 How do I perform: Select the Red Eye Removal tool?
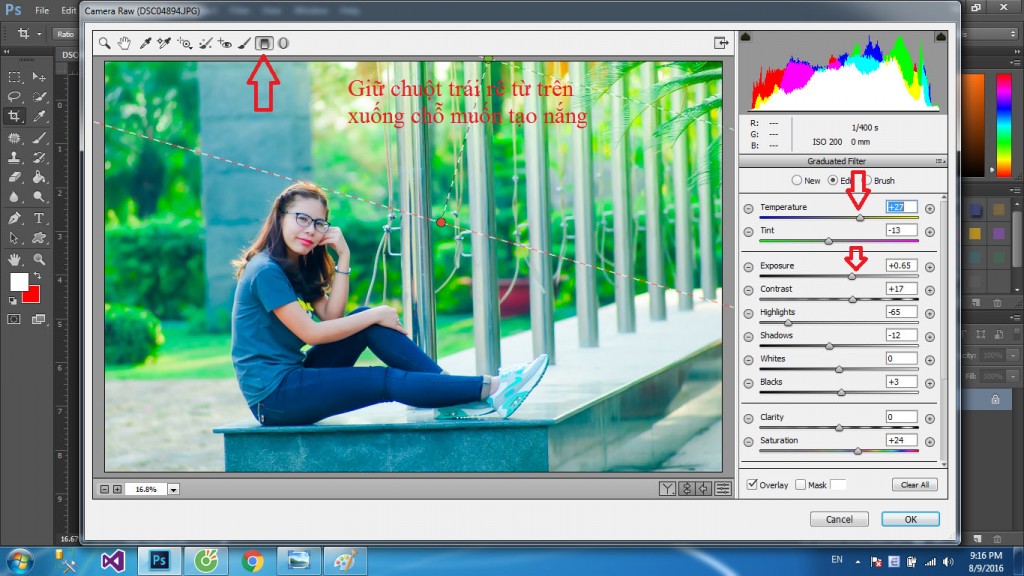pyautogui.click(x=224, y=43)
